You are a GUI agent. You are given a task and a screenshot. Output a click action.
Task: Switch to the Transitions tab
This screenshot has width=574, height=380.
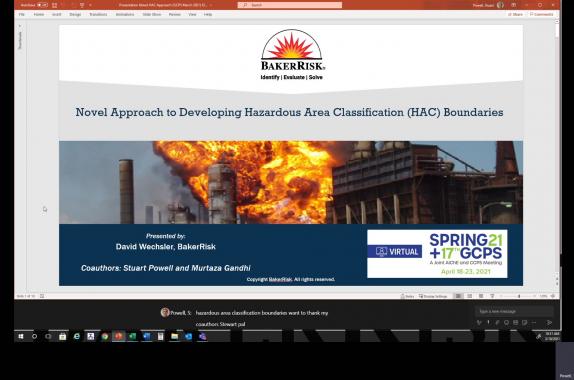click(x=98, y=14)
